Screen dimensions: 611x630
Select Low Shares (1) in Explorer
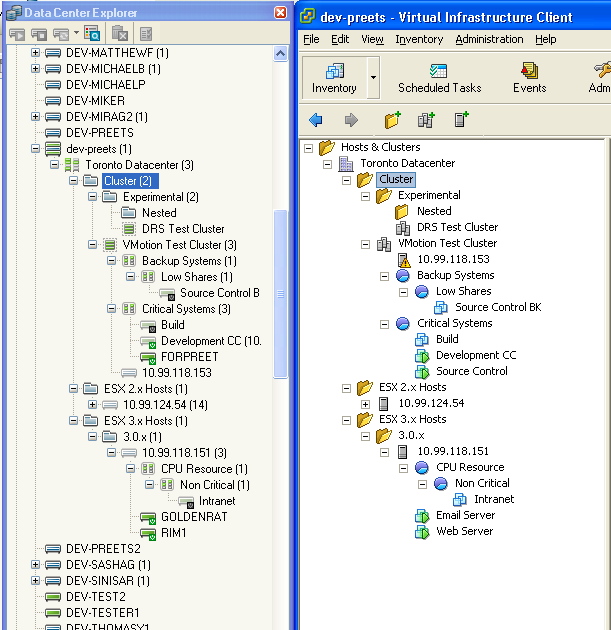(197, 277)
